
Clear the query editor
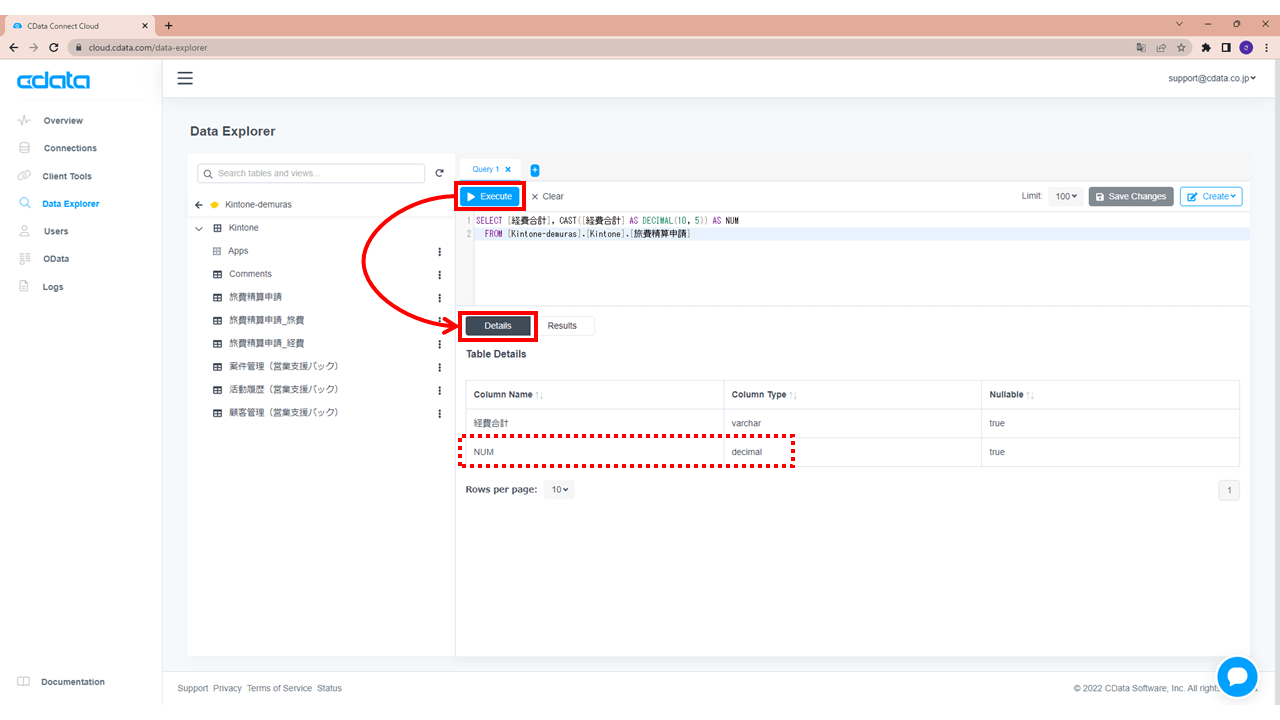547,197
